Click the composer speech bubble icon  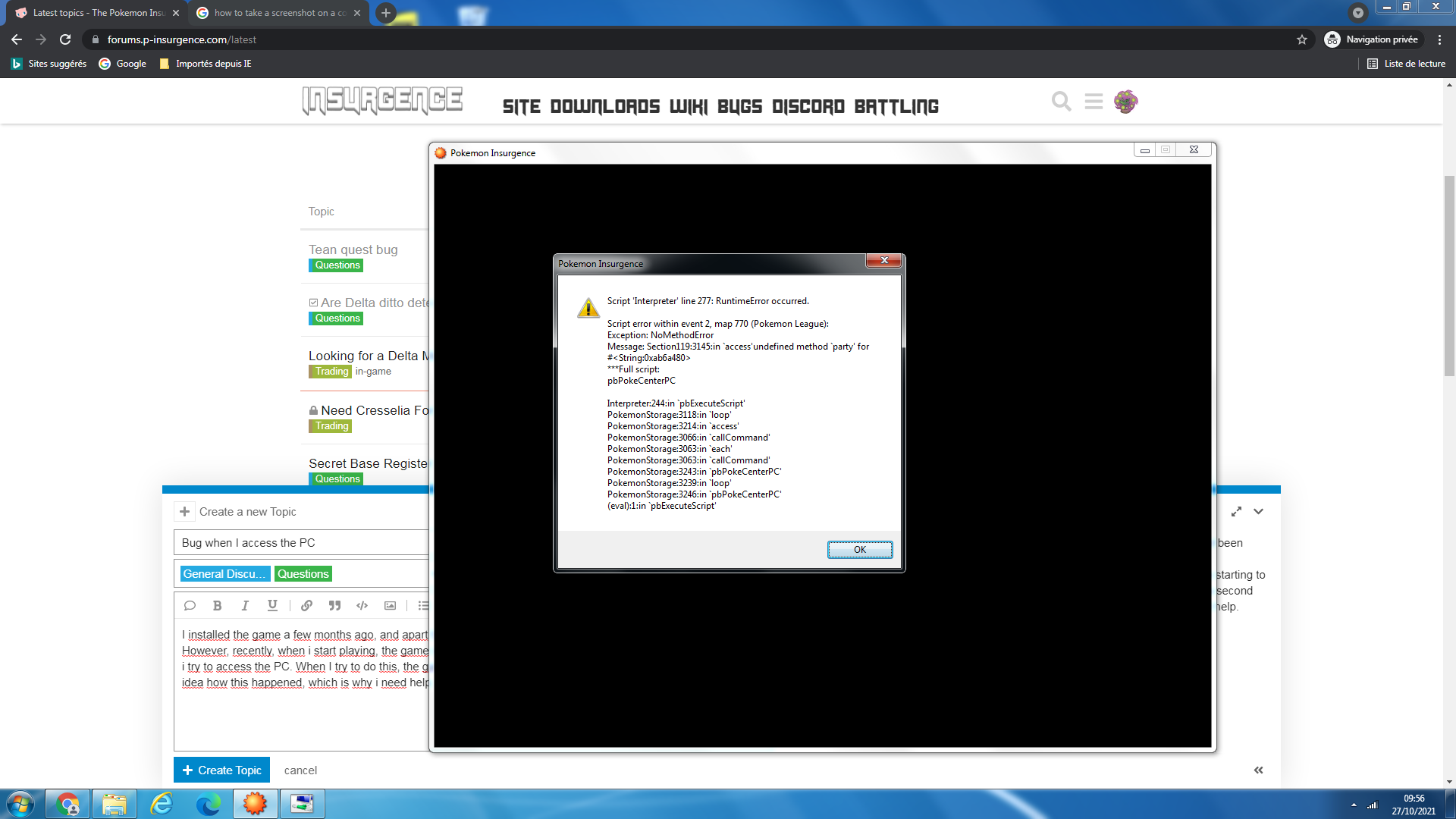coord(190,605)
